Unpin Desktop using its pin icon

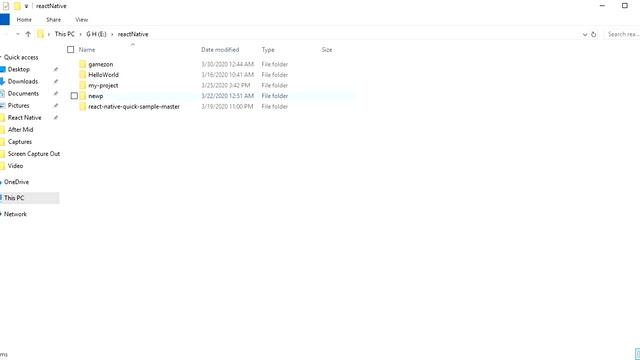[x=56, y=69]
